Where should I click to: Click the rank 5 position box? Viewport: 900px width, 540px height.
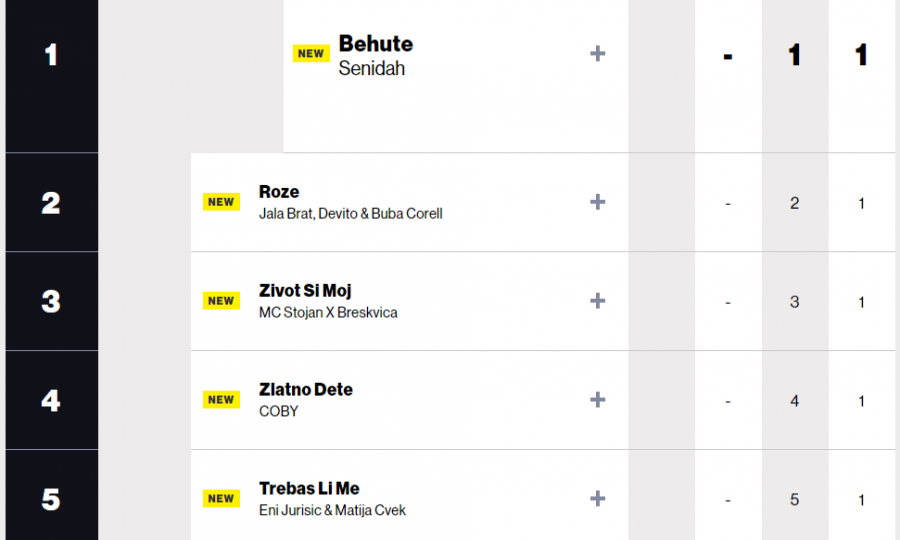click(52, 495)
